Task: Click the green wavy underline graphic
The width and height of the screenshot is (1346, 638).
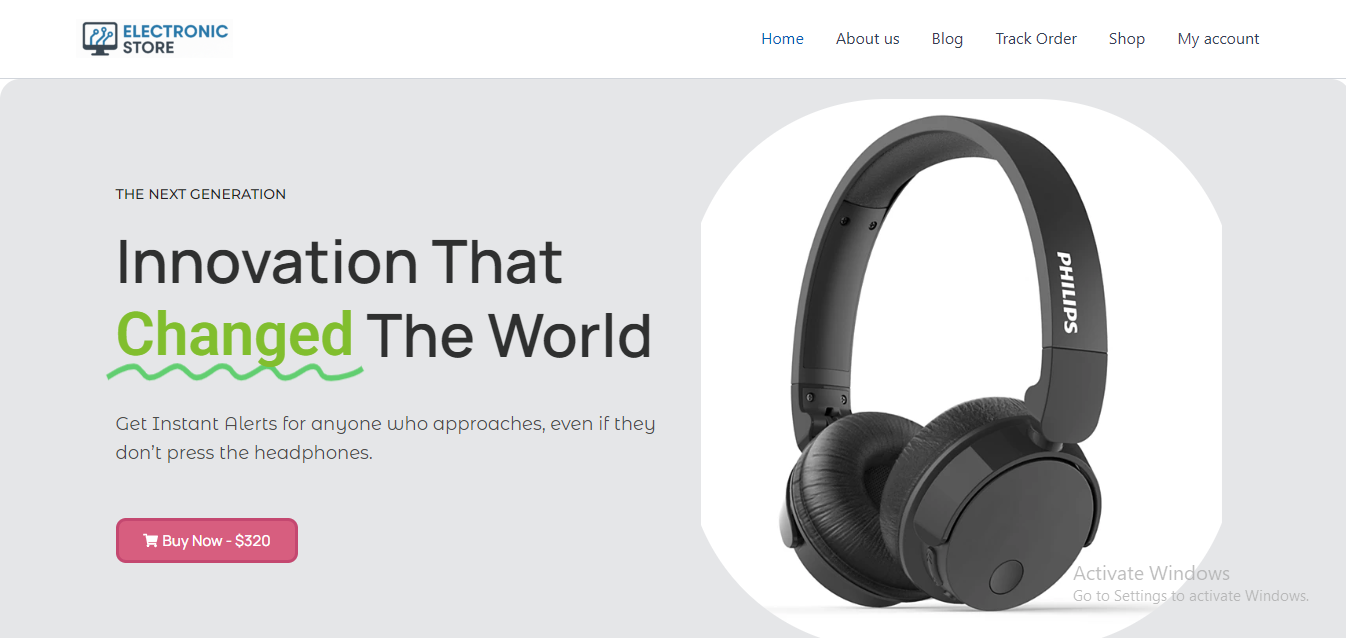Action: (x=235, y=372)
